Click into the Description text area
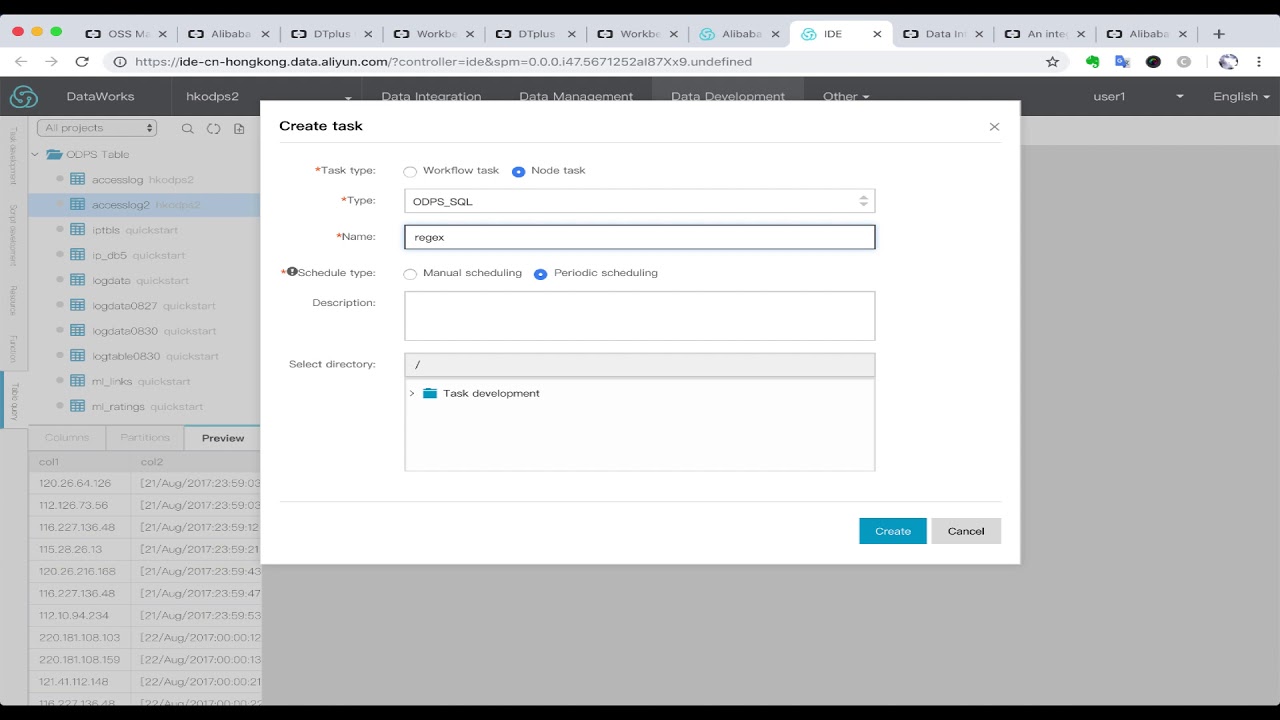Image resolution: width=1280 pixels, height=720 pixels. [640, 316]
